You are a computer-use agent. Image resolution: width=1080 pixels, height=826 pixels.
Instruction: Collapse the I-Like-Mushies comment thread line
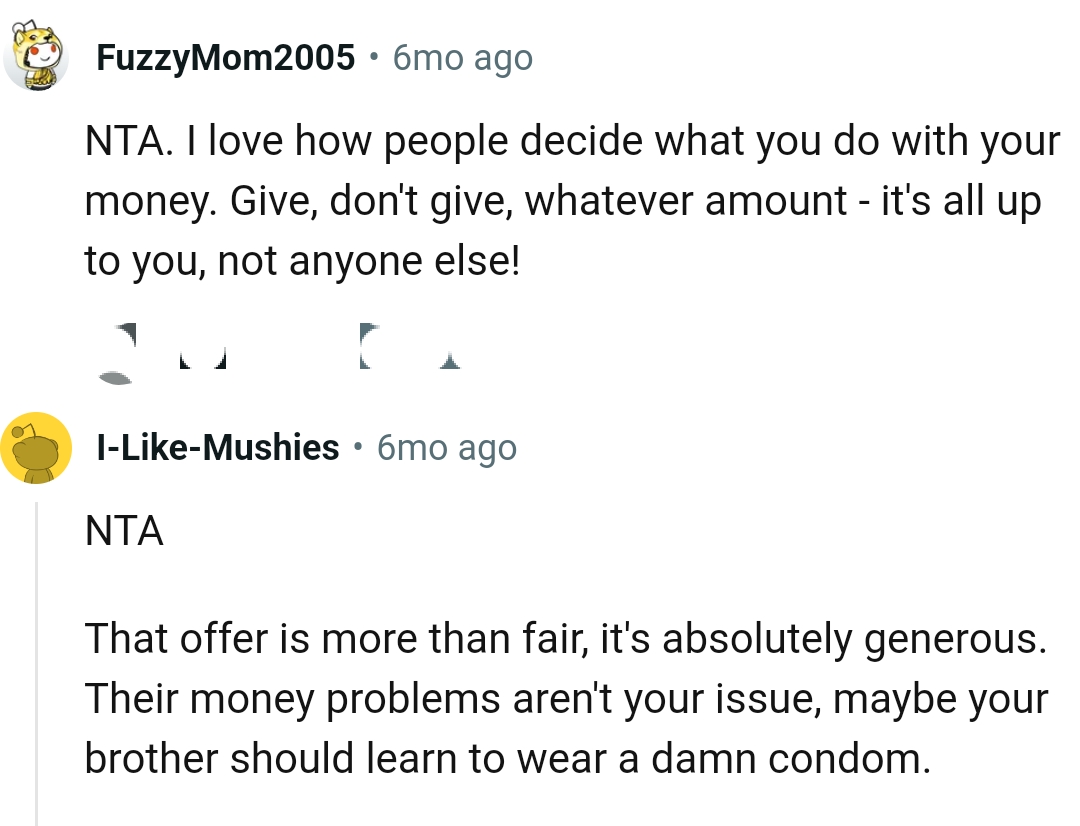(37, 660)
